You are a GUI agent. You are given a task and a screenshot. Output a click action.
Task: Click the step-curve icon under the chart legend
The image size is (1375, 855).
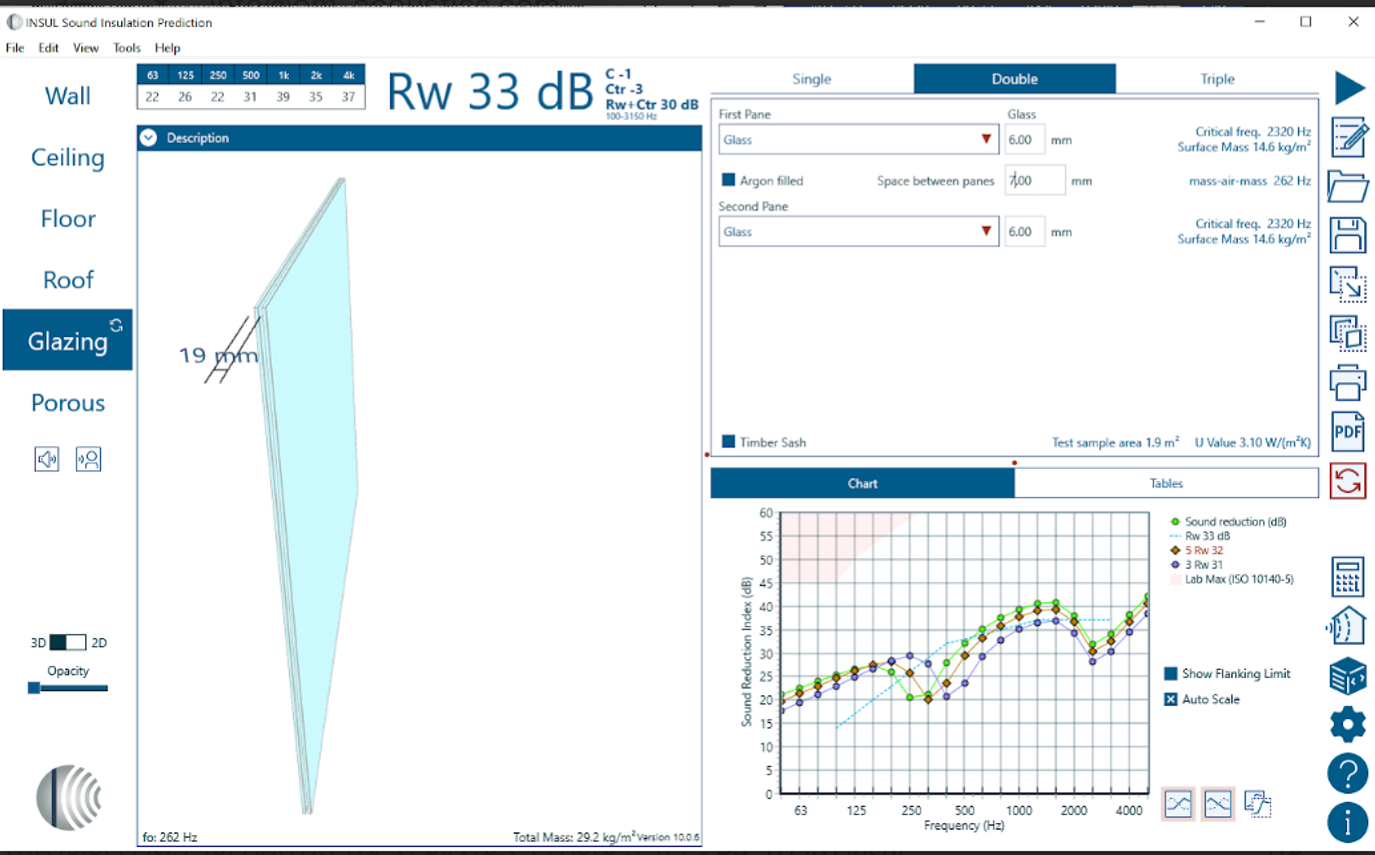(x=1257, y=803)
